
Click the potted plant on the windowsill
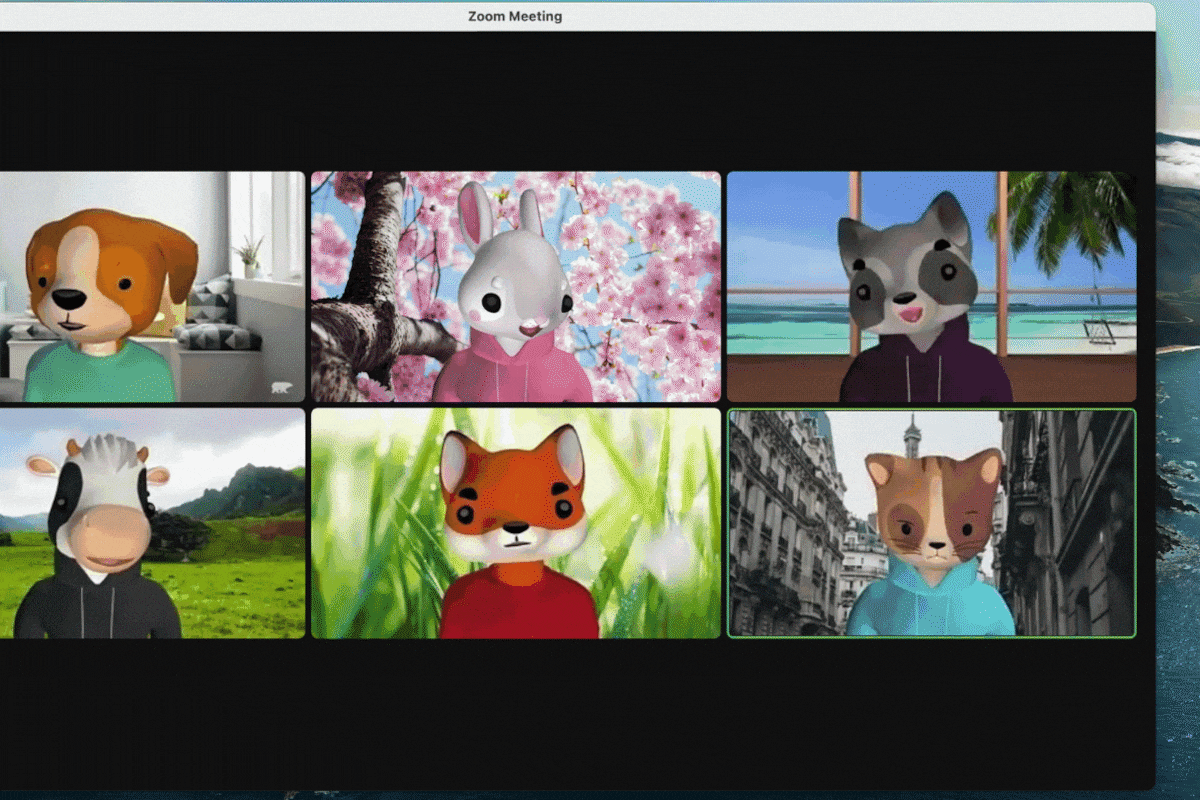click(250, 255)
